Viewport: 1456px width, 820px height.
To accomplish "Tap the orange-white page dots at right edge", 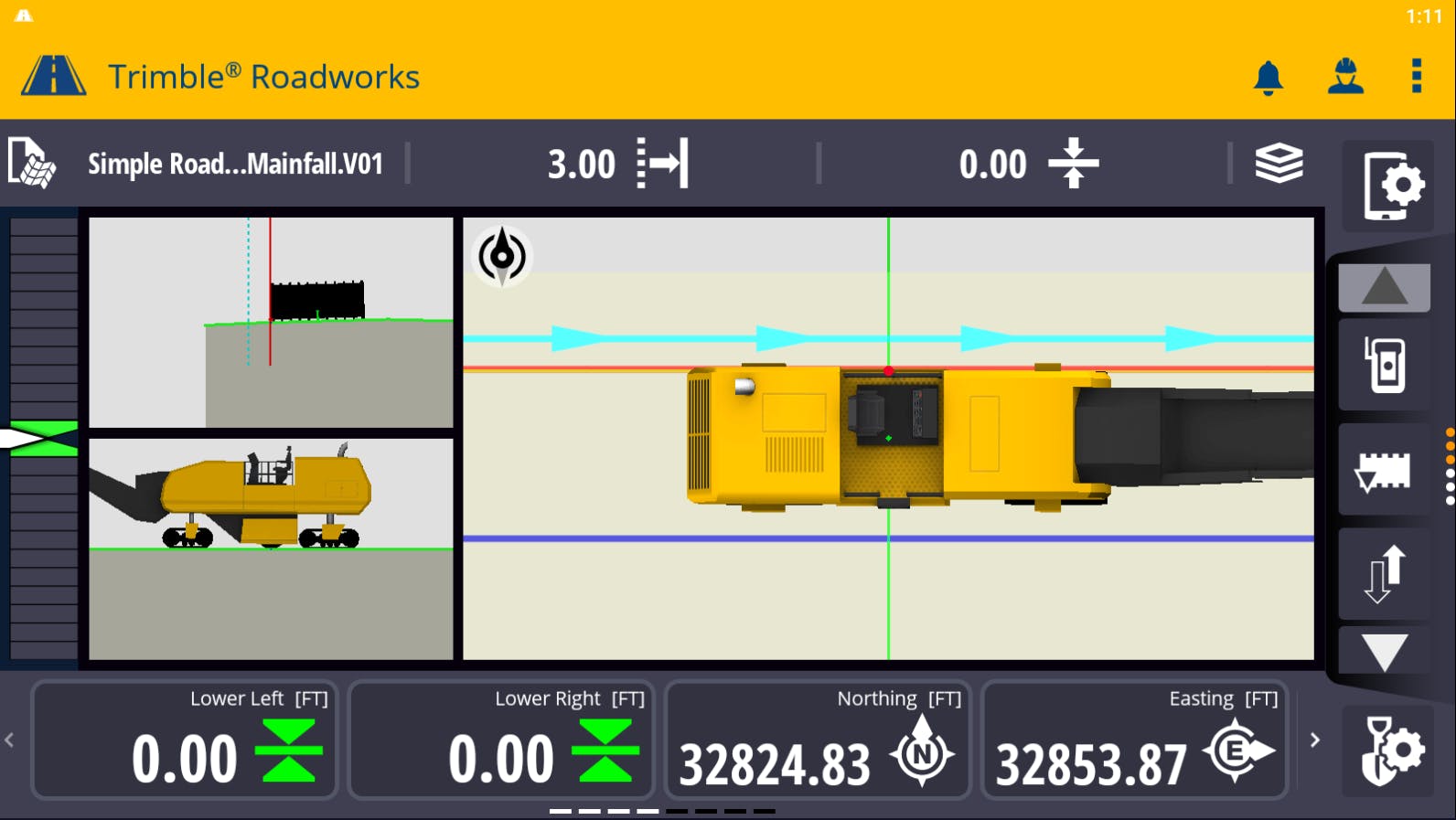I will click(1450, 466).
